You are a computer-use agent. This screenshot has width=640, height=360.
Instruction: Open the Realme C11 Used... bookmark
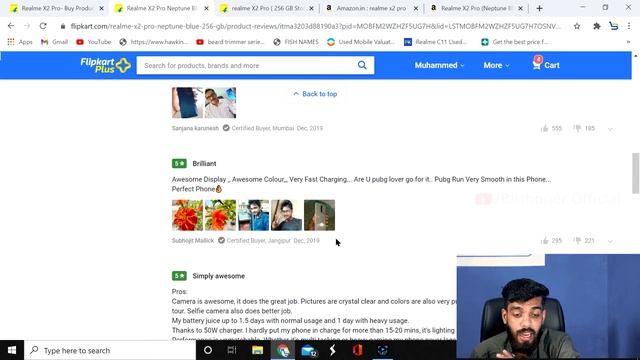[435, 42]
